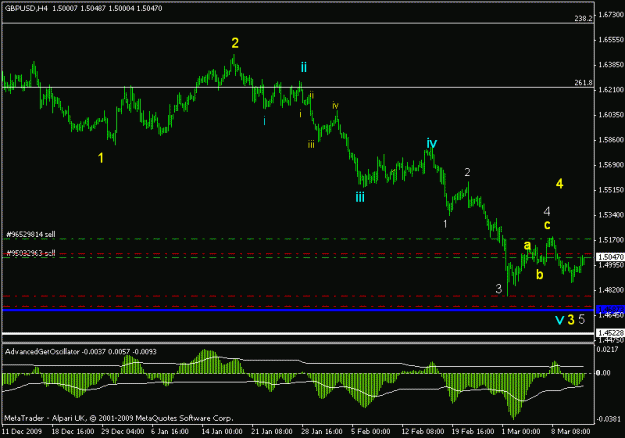Click the 1.58600 price axis value

pyautogui.click(x=611, y=140)
